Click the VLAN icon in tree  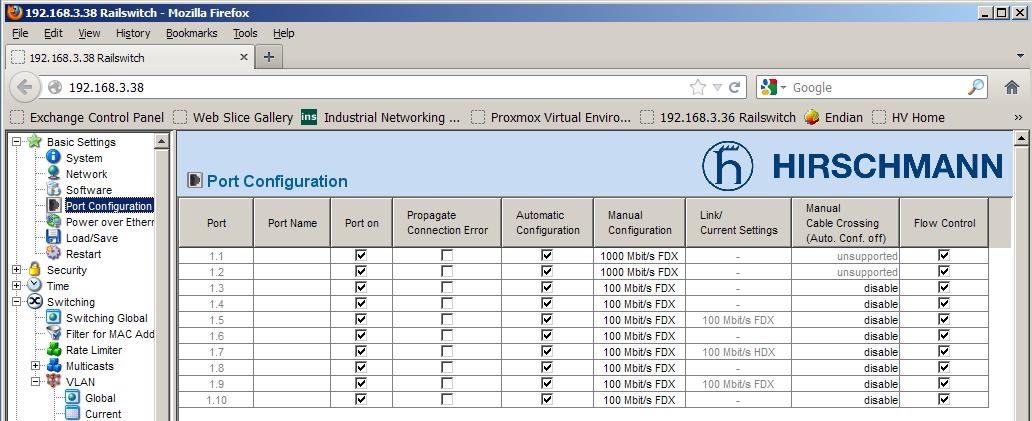pos(54,382)
